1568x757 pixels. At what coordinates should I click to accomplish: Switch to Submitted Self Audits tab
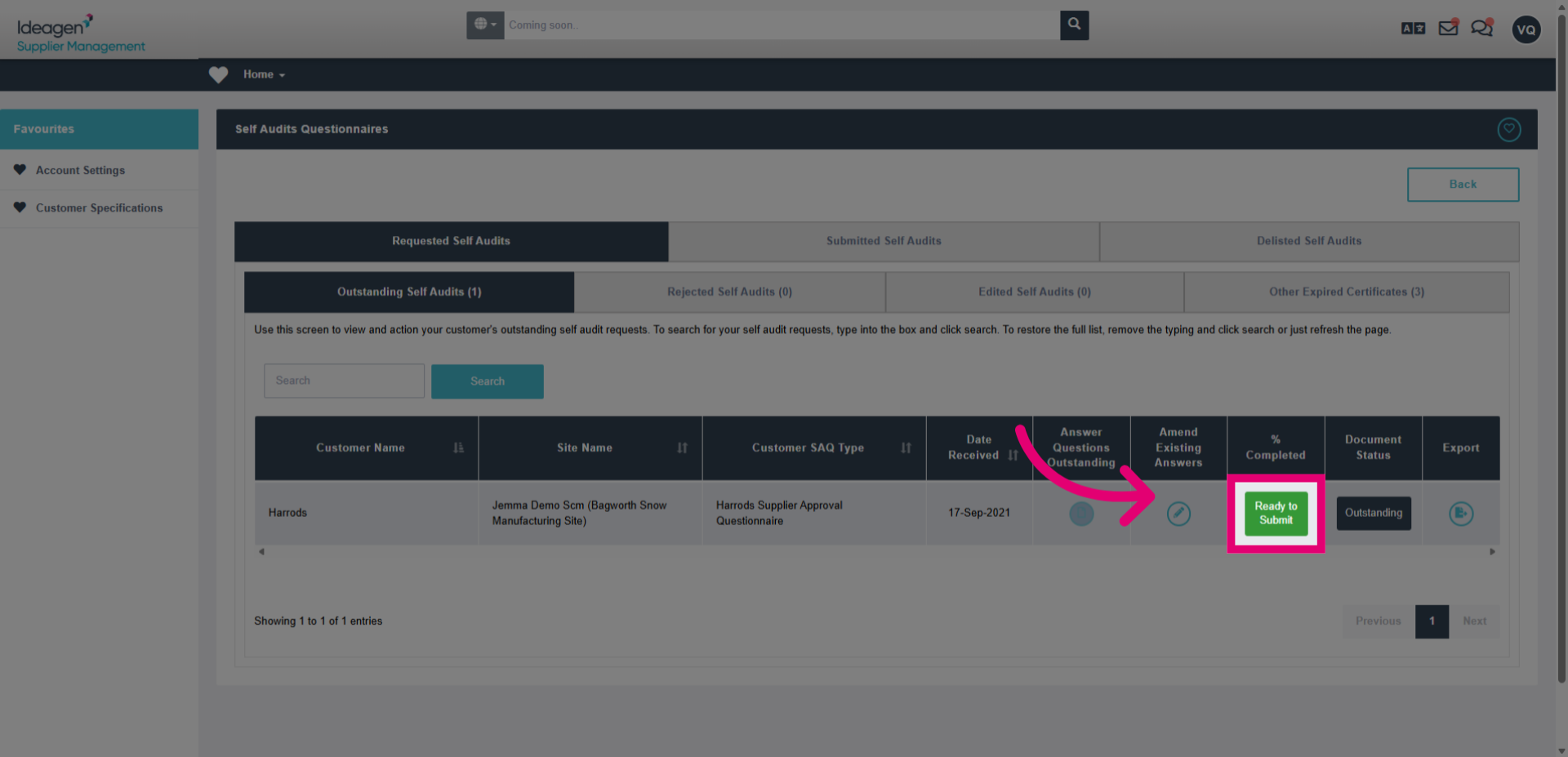pos(884,241)
